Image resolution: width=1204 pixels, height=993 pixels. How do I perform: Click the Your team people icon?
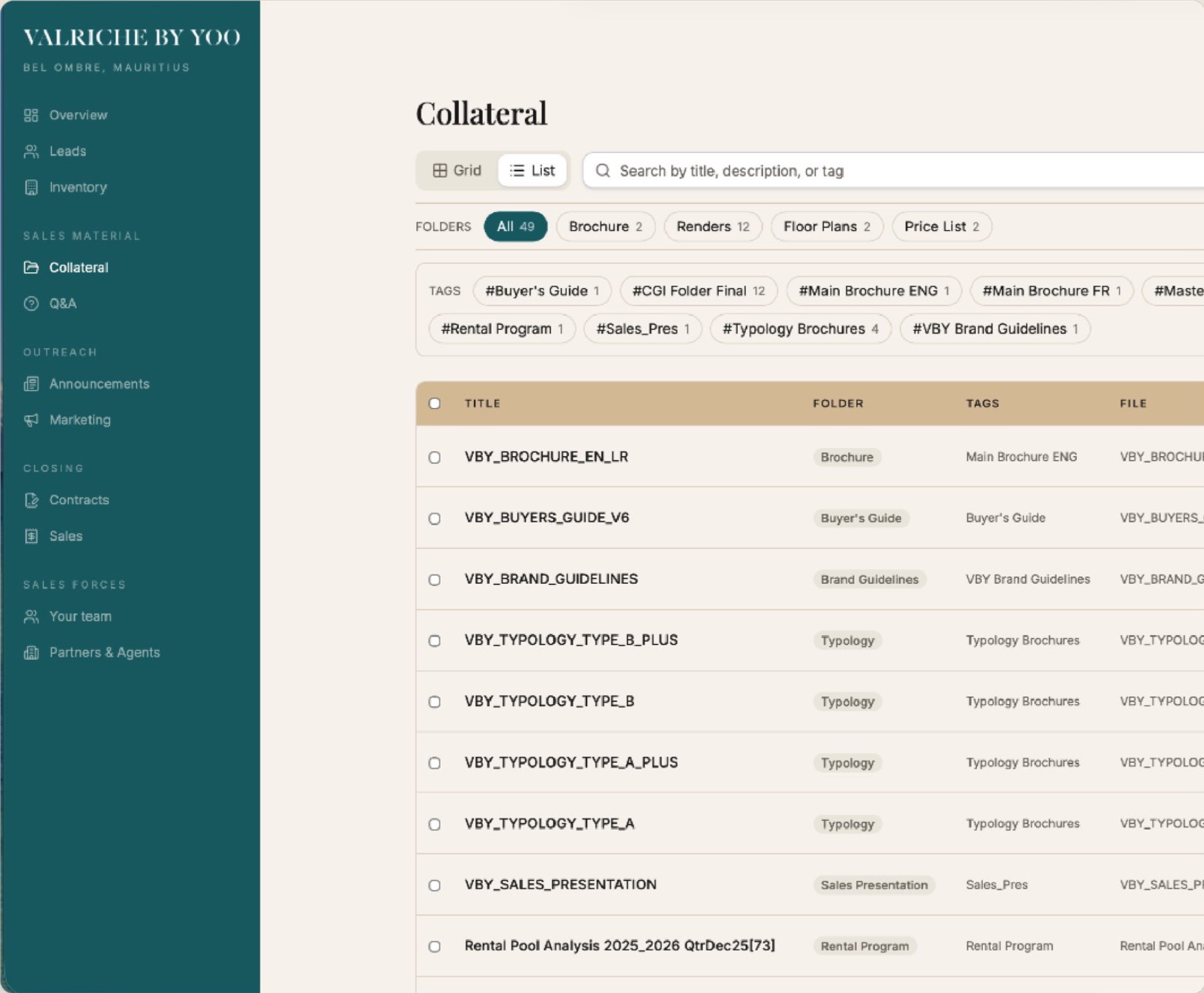coord(31,617)
